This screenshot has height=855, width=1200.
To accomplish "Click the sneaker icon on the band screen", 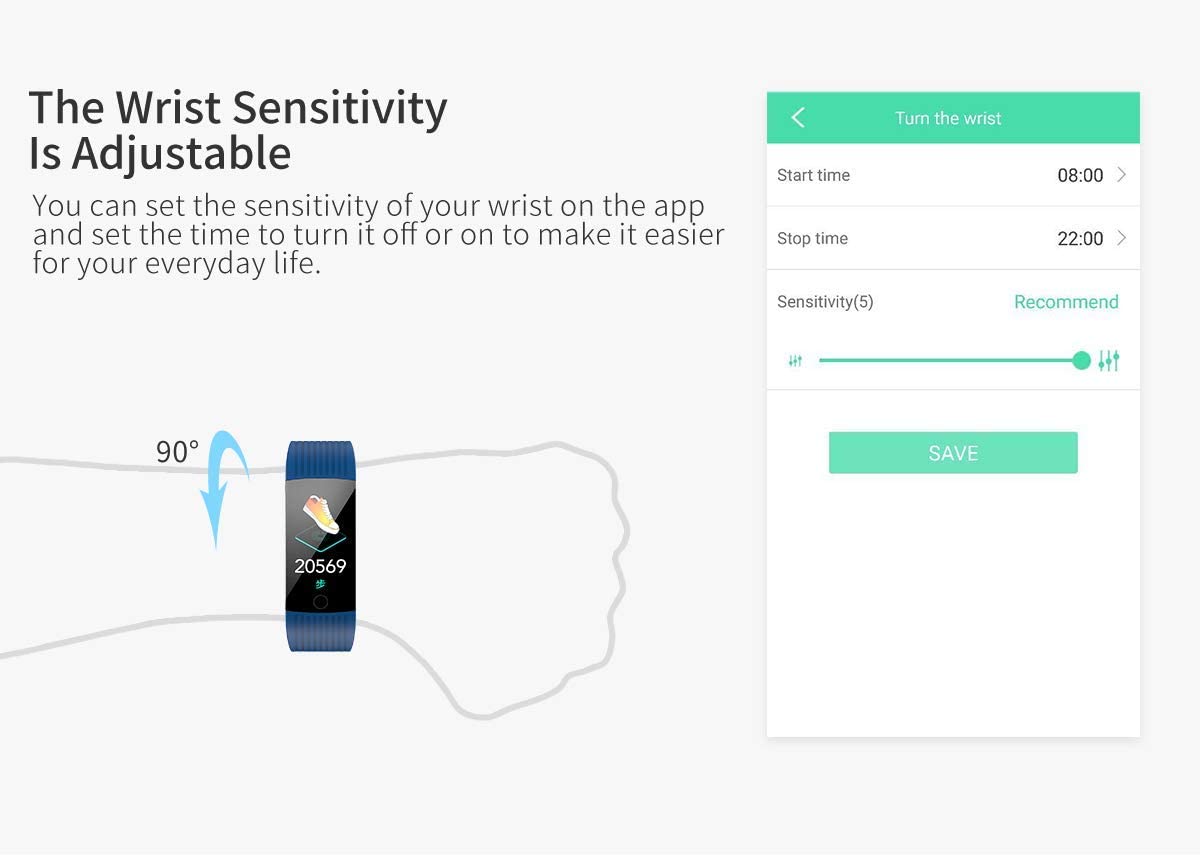I will point(320,510).
